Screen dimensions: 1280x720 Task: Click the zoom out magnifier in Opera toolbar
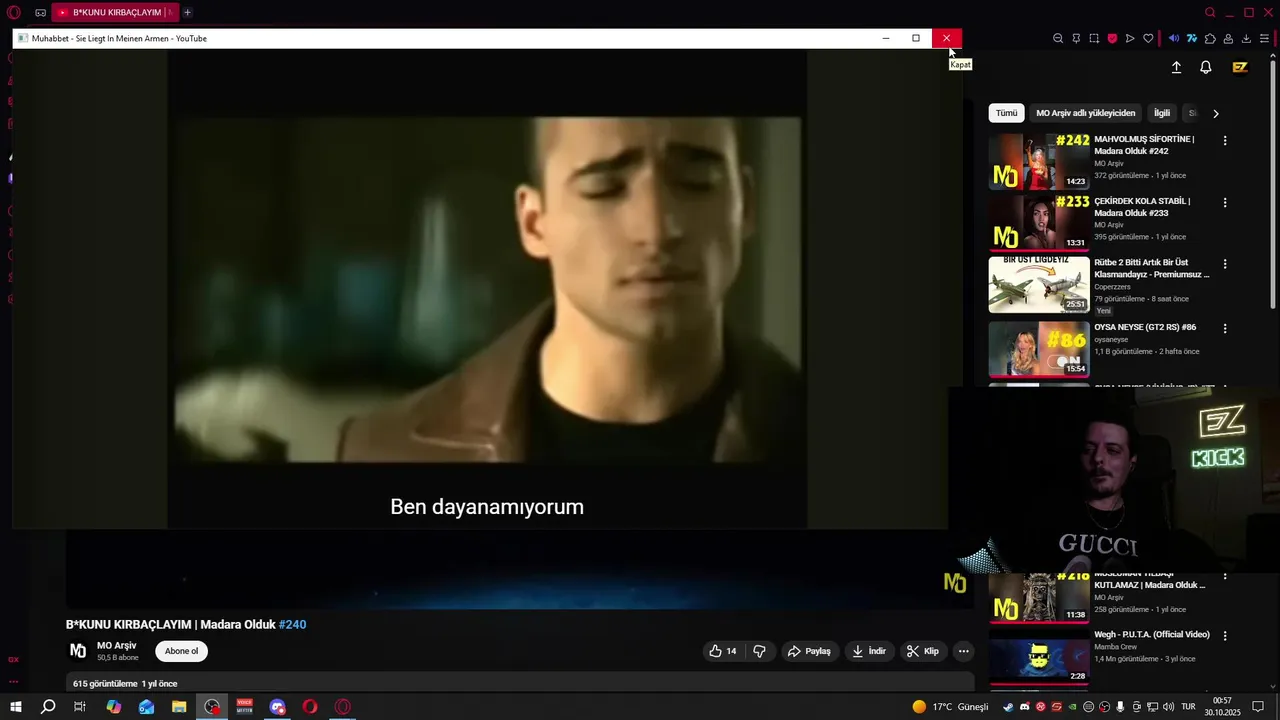pyautogui.click(x=1058, y=38)
